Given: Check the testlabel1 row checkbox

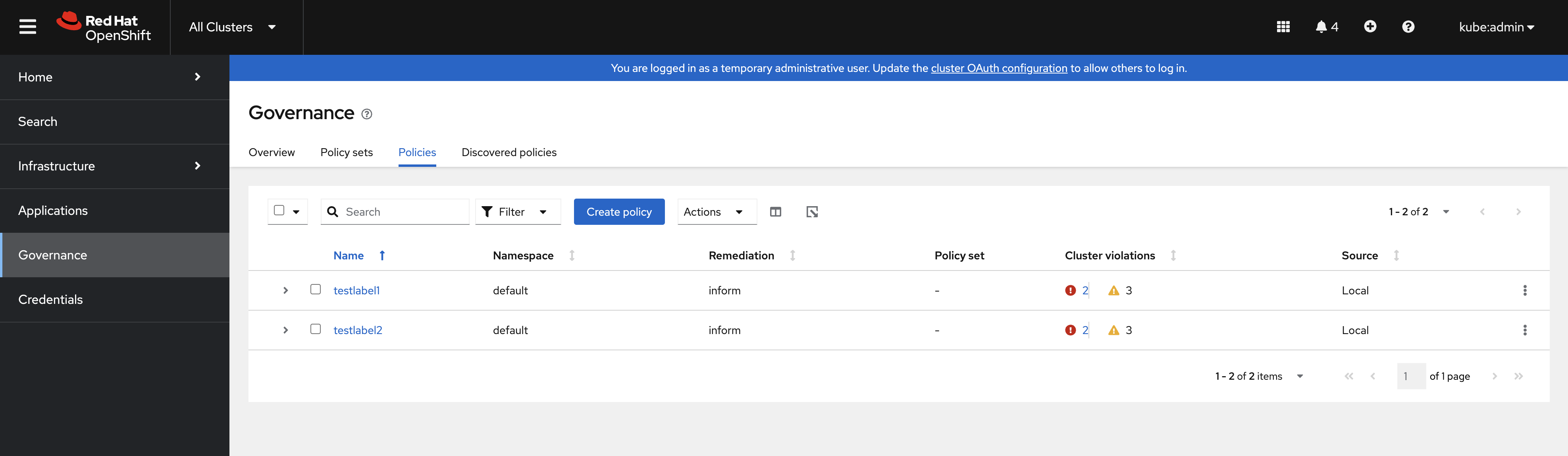Looking at the screenshot, I should coord(315,289).
